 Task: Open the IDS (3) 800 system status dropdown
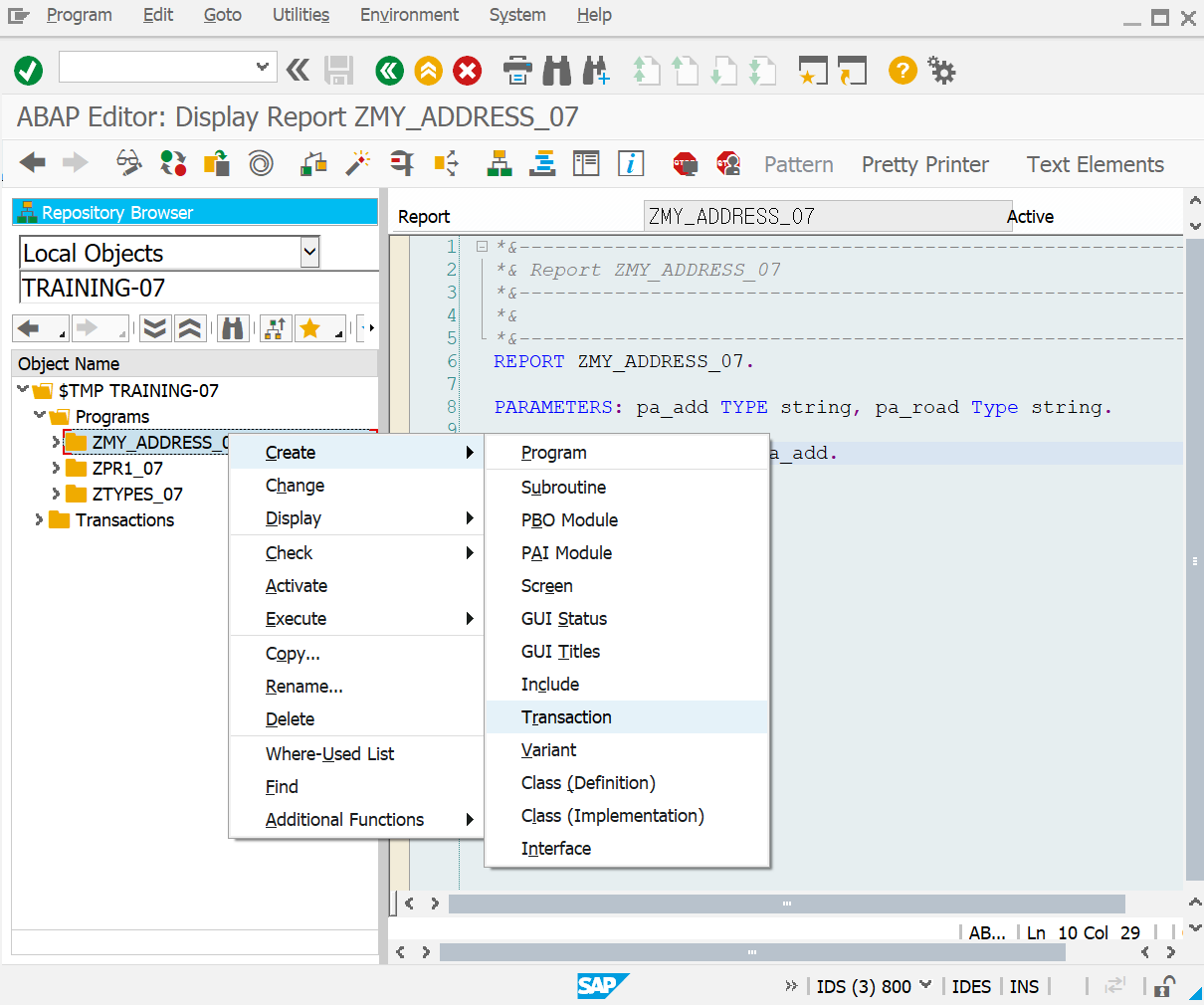925,985
